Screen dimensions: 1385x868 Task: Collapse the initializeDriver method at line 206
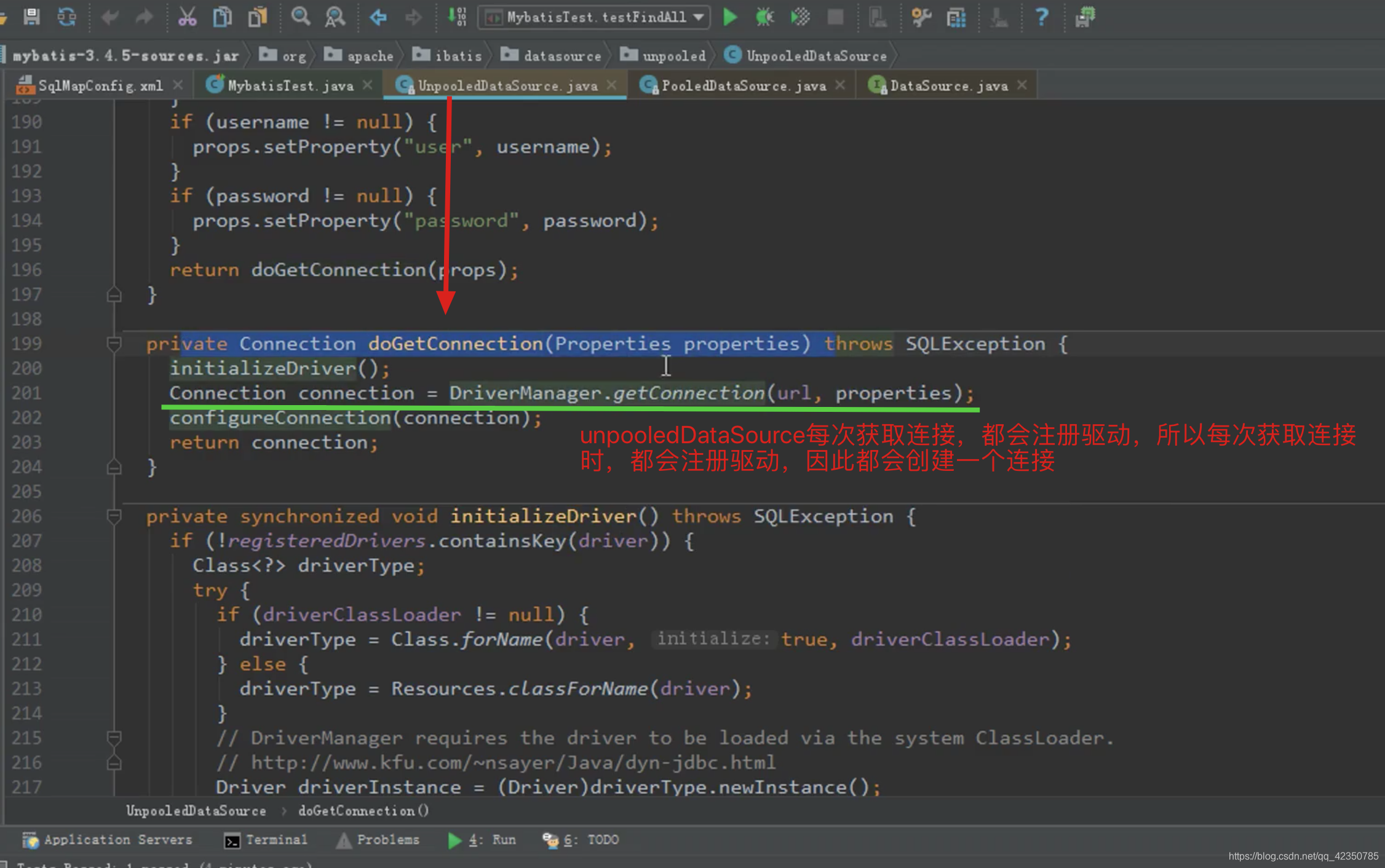(x=114, y=516)
